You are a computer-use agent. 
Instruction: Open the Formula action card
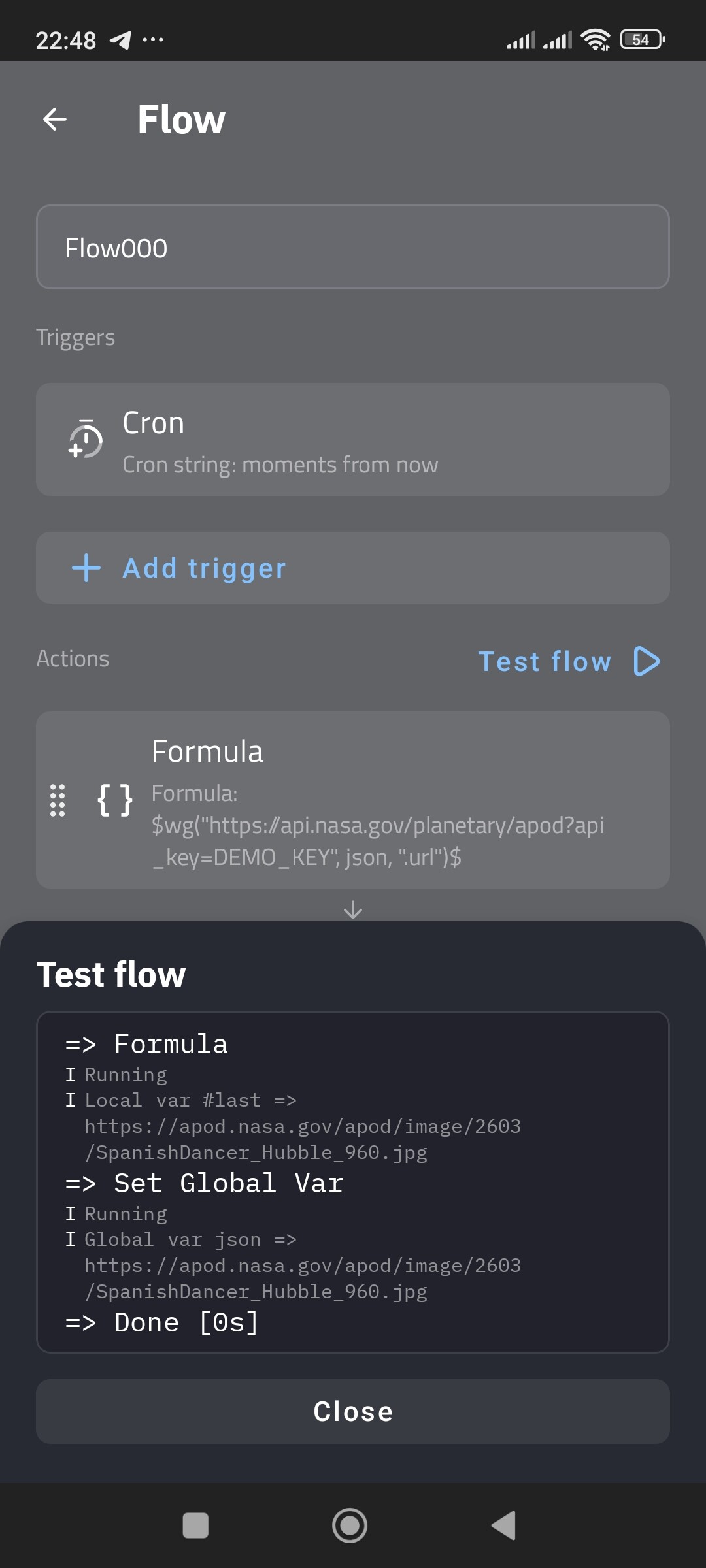tap(392, 800)
